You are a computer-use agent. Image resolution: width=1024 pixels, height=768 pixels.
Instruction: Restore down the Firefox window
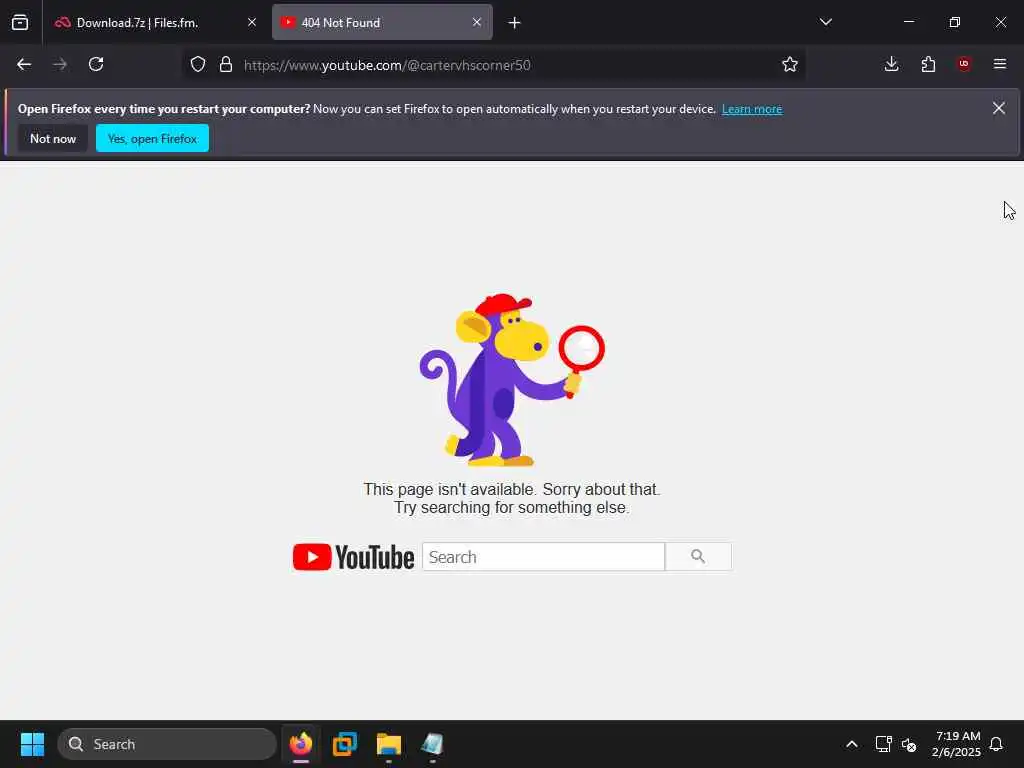point(955,22)
